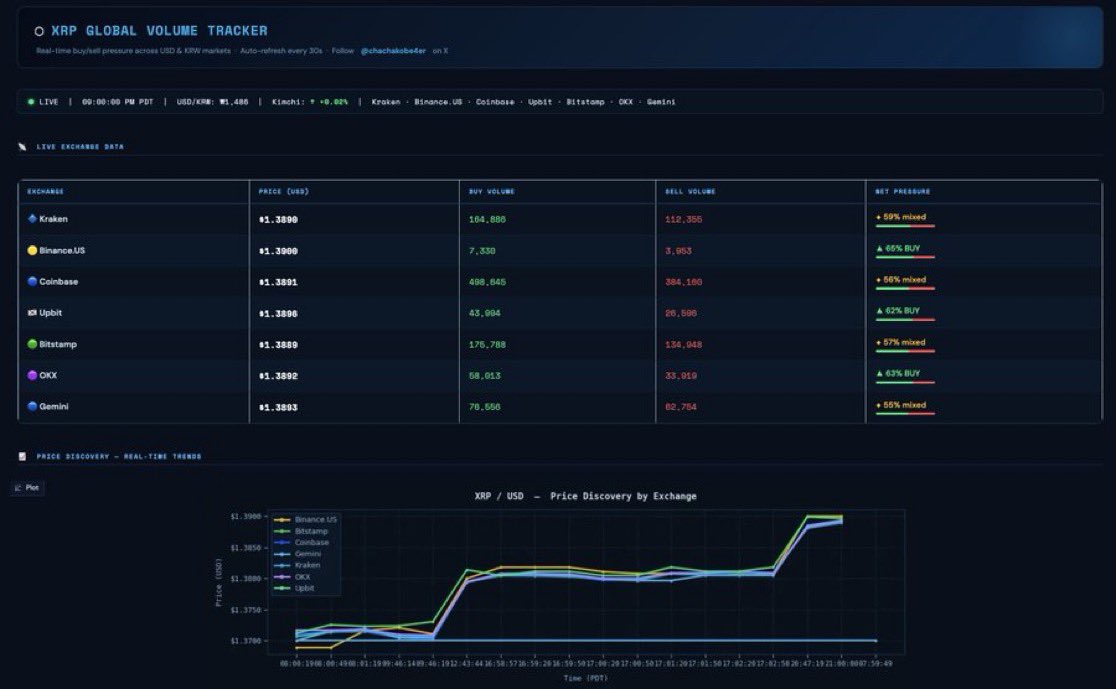Viewport: 1116px width, 689px height.
Task: Open the @chachakobe4er profile link
Action: [393, 51]
